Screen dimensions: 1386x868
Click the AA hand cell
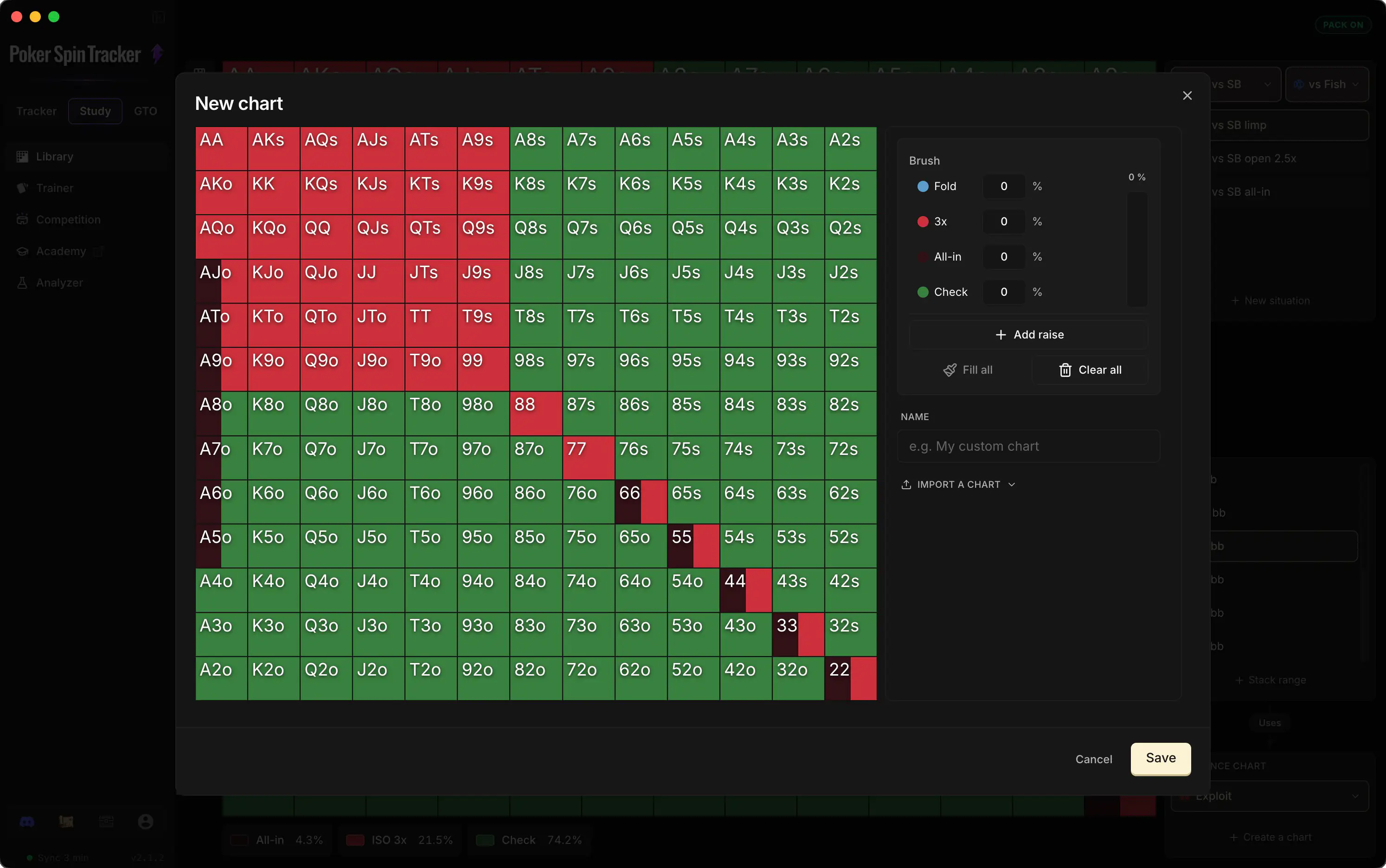pyautogui.click(x=221, y=149)
